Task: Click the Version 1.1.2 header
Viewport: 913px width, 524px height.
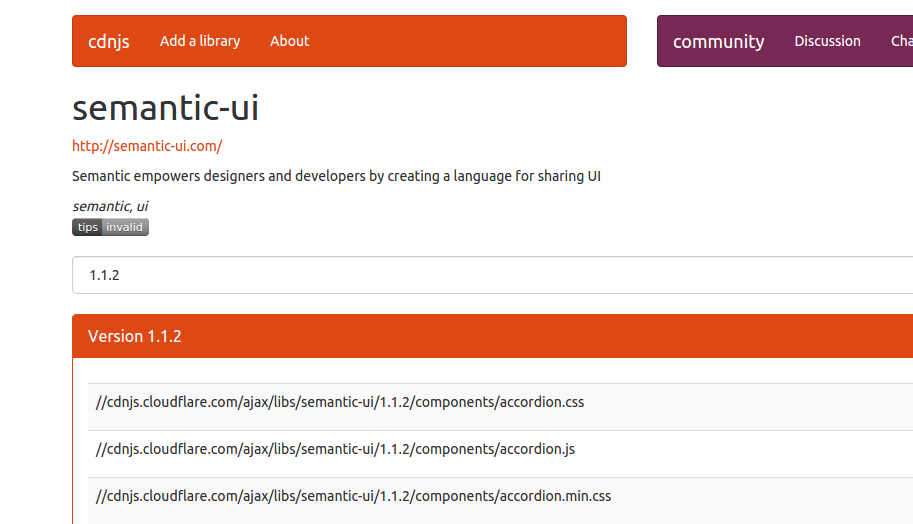Action: 493,336
